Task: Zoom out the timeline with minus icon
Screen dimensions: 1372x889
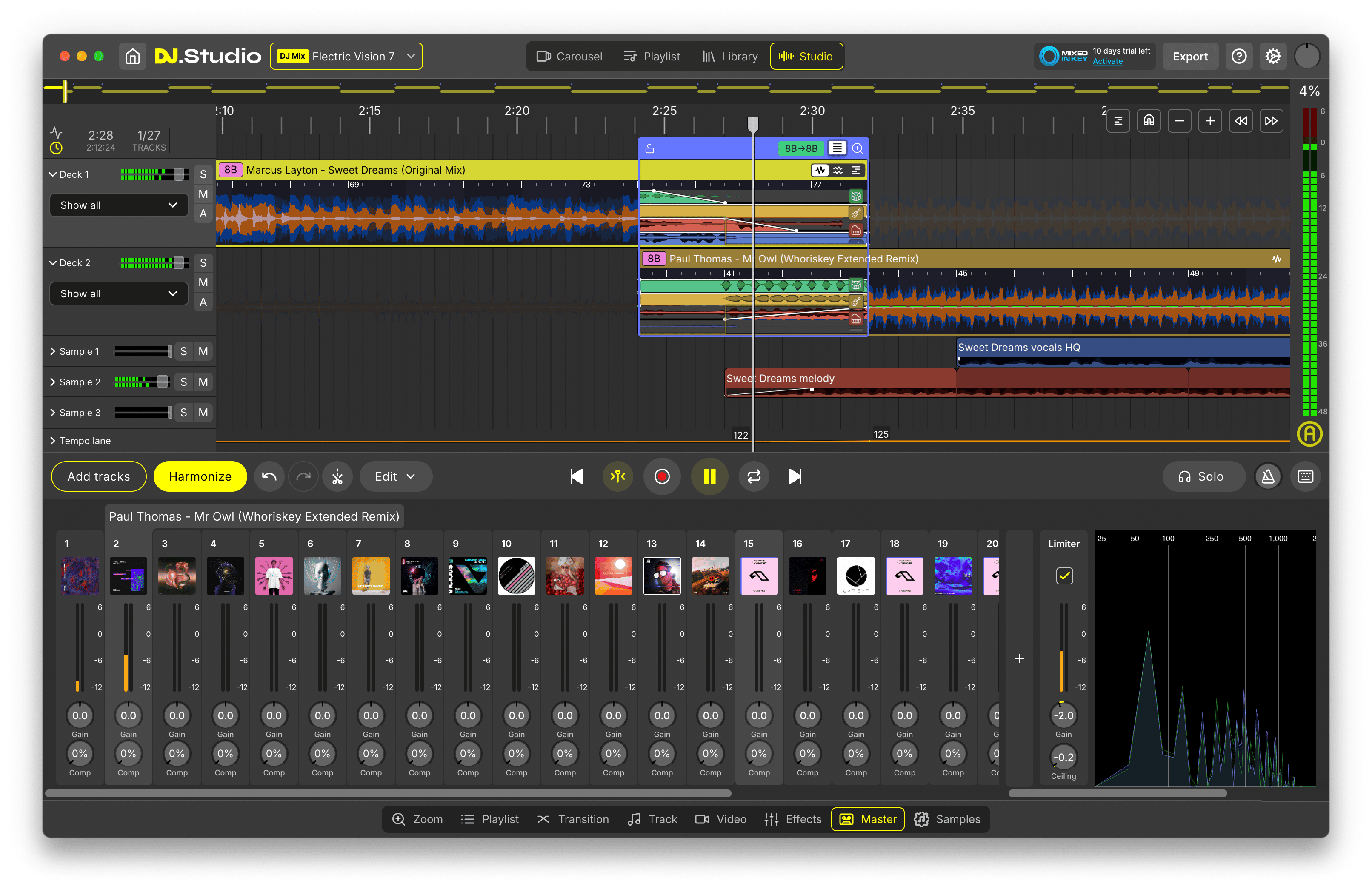Action: point(1180,121)
